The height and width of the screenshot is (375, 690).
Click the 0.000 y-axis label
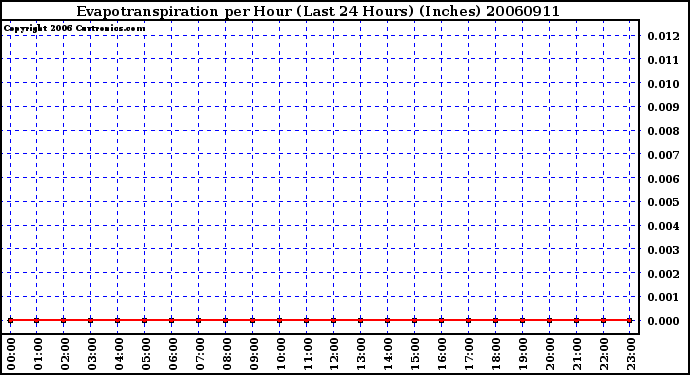click(x=663, y=321)
